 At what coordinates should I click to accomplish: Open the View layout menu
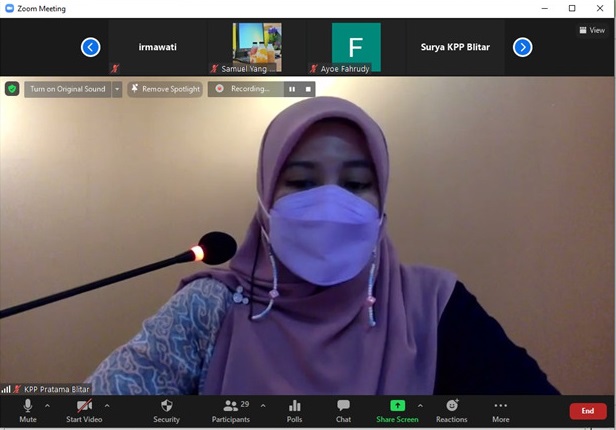pos(592,30)
